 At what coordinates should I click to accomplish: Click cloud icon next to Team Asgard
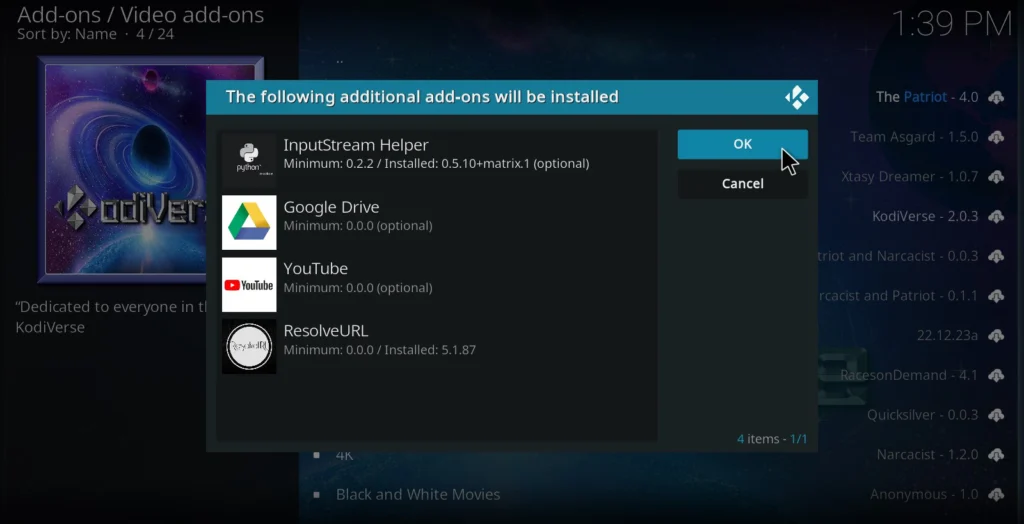[996, 137]
